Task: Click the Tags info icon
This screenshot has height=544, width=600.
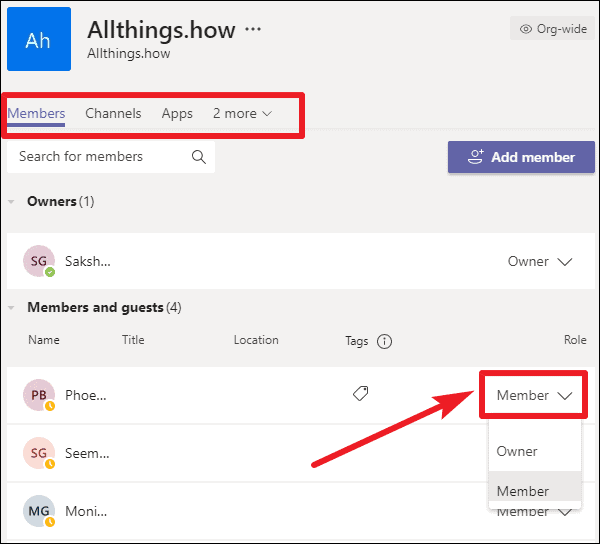Action: pyautogui.click(x=384, y=341)
